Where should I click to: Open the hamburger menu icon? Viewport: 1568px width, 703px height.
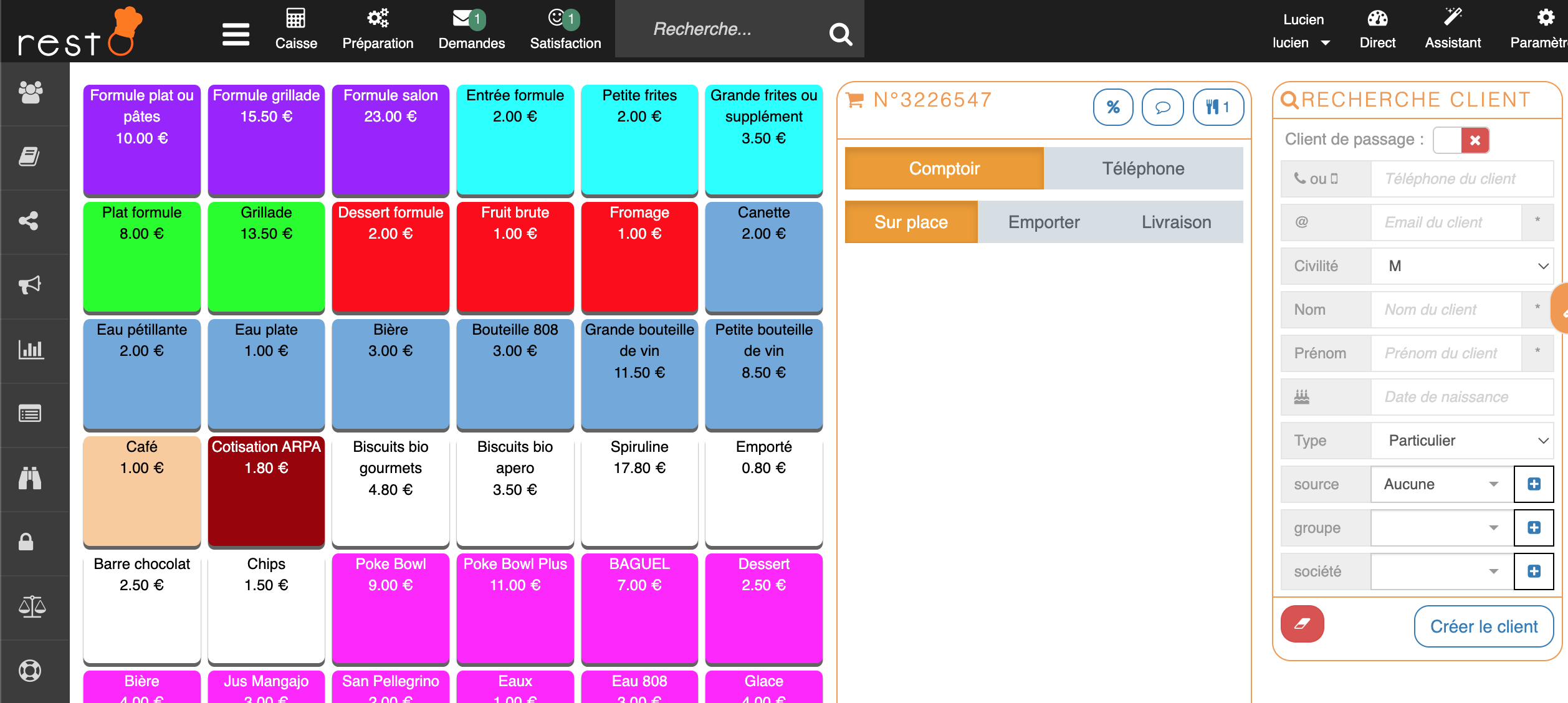[236, 34]
